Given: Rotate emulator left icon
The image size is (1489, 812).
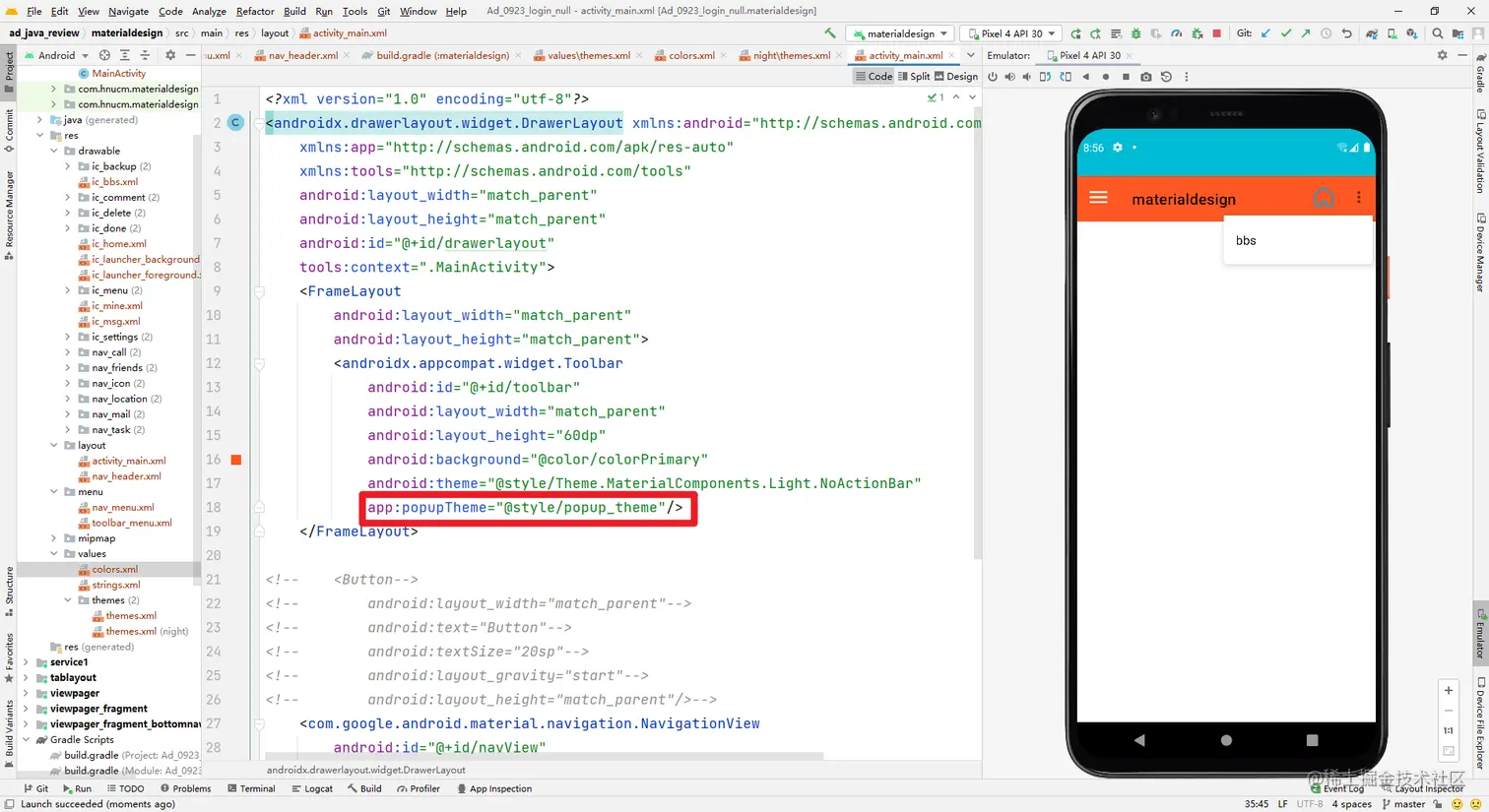Looking at the screenshot, I should [x=1045, y=77].
